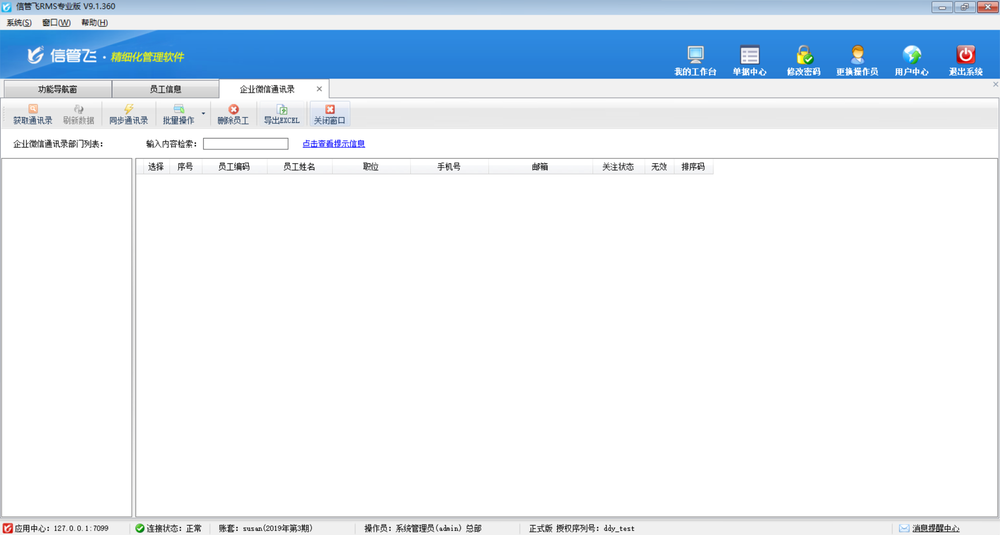Export list with 导出EXCEL button
Screen dimensions: 1000x535
281,114
